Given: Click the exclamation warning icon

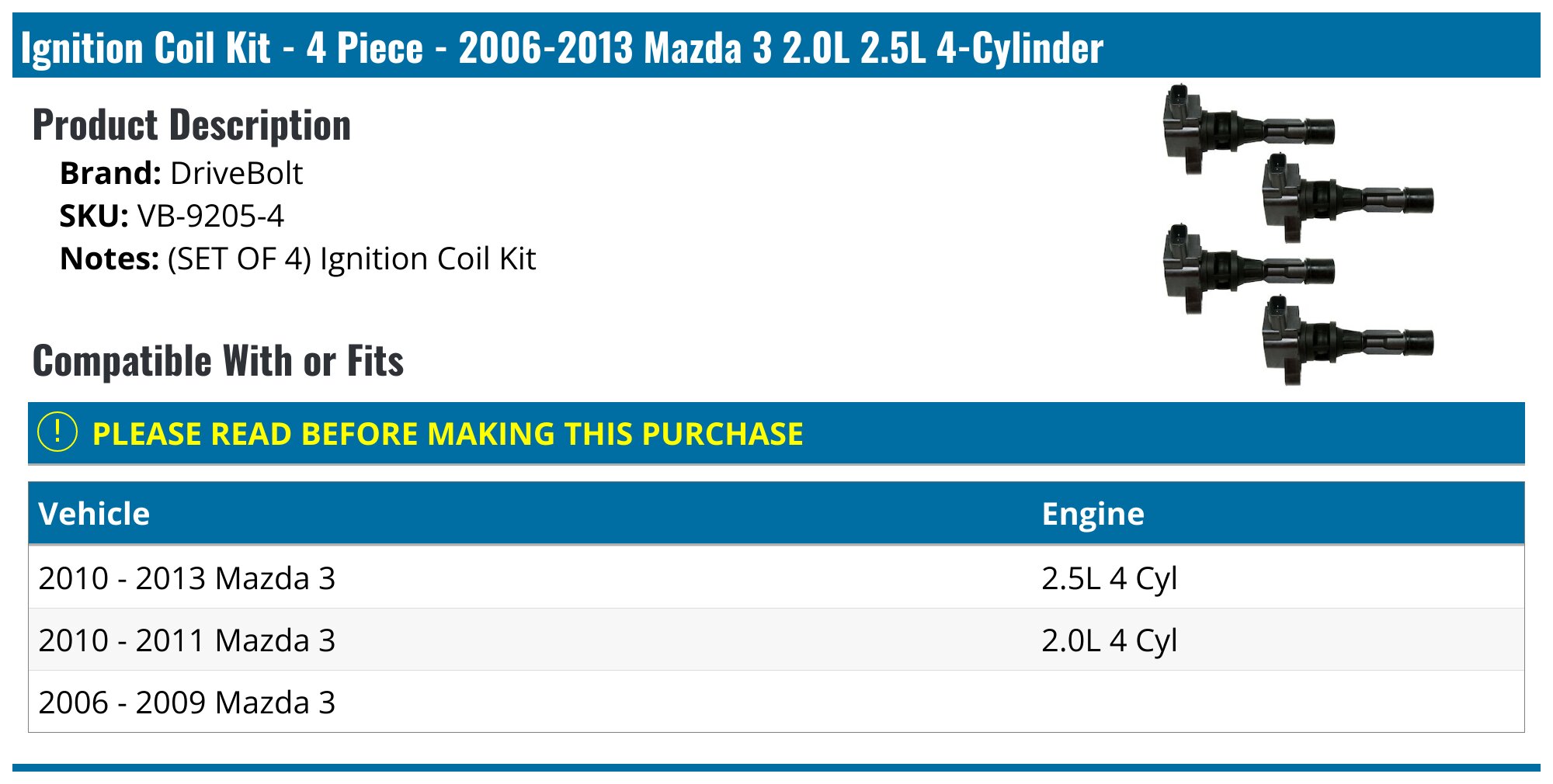Looking at the screenshot, I should coord(57,432).
